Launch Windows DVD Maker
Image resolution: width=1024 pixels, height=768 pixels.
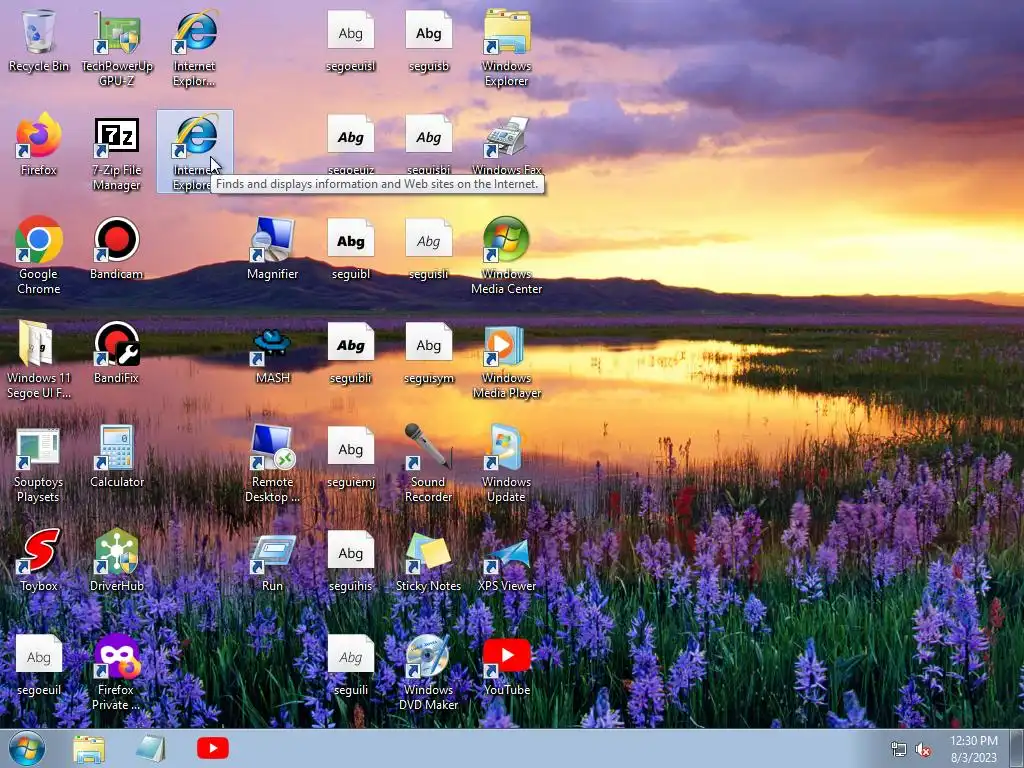[x=428, y=671]
